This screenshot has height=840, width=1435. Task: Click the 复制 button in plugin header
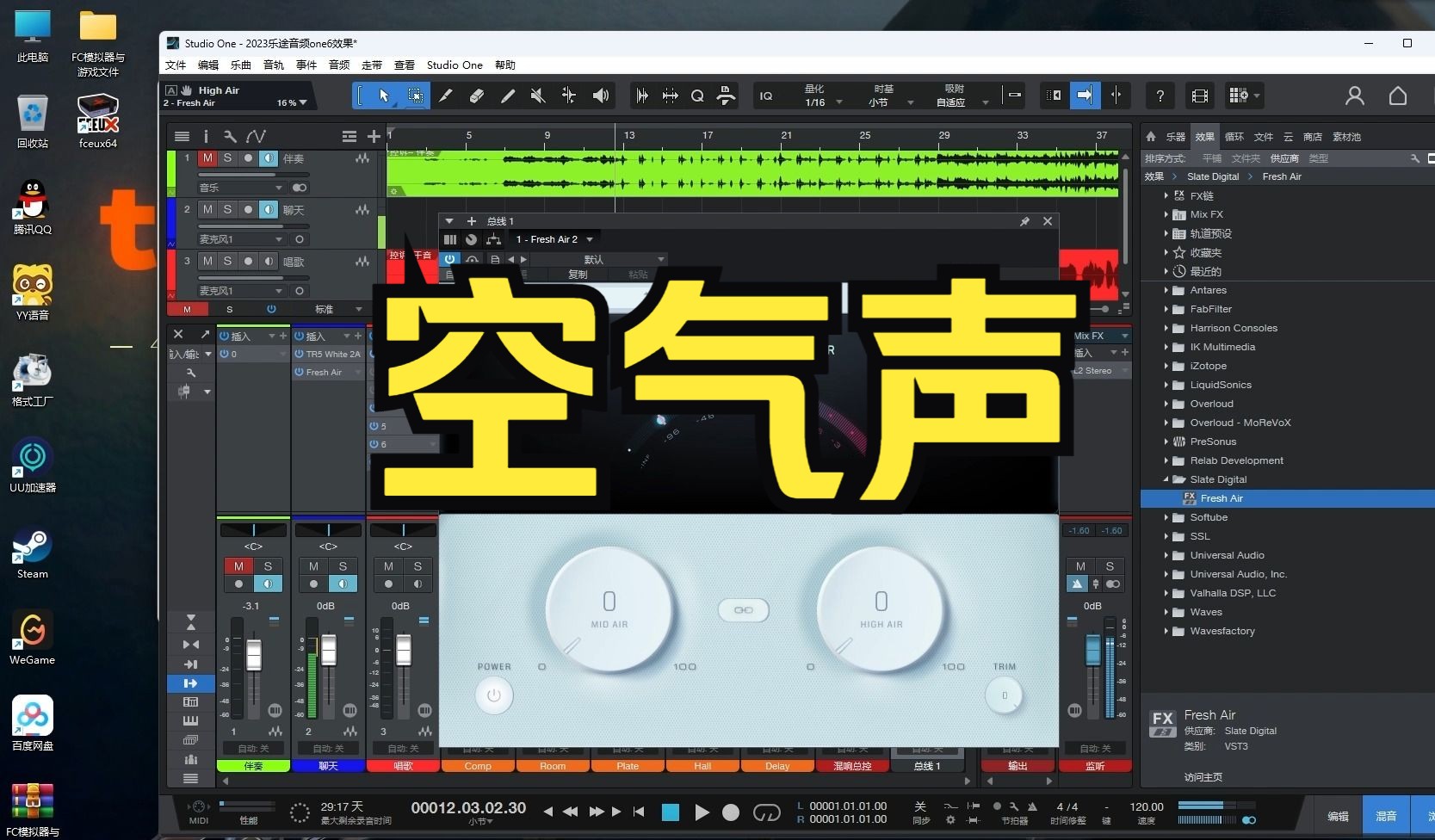tap(578, 275)
